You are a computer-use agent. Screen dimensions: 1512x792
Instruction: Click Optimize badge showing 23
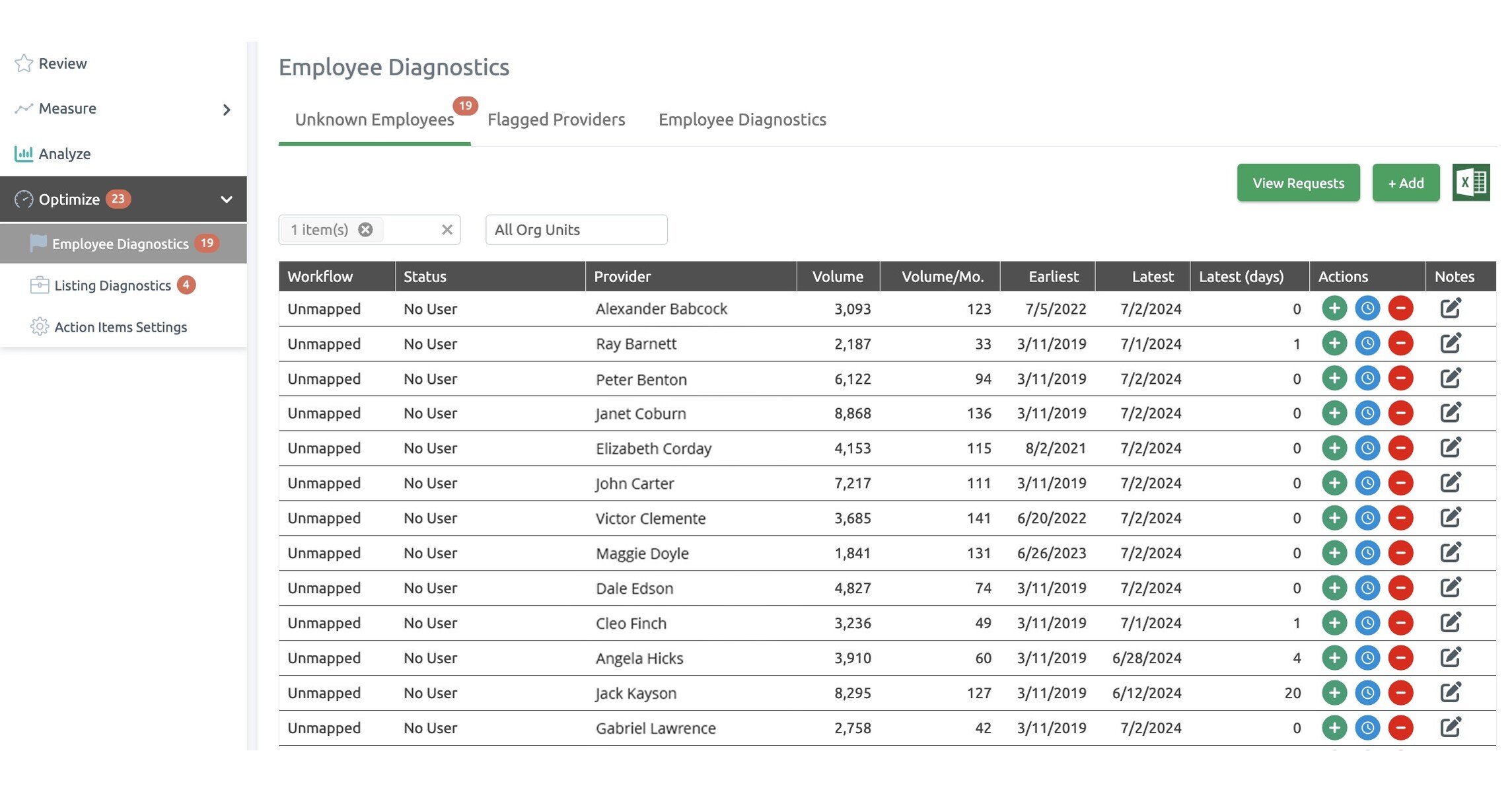pyautogui.click(x=118, y=199)
